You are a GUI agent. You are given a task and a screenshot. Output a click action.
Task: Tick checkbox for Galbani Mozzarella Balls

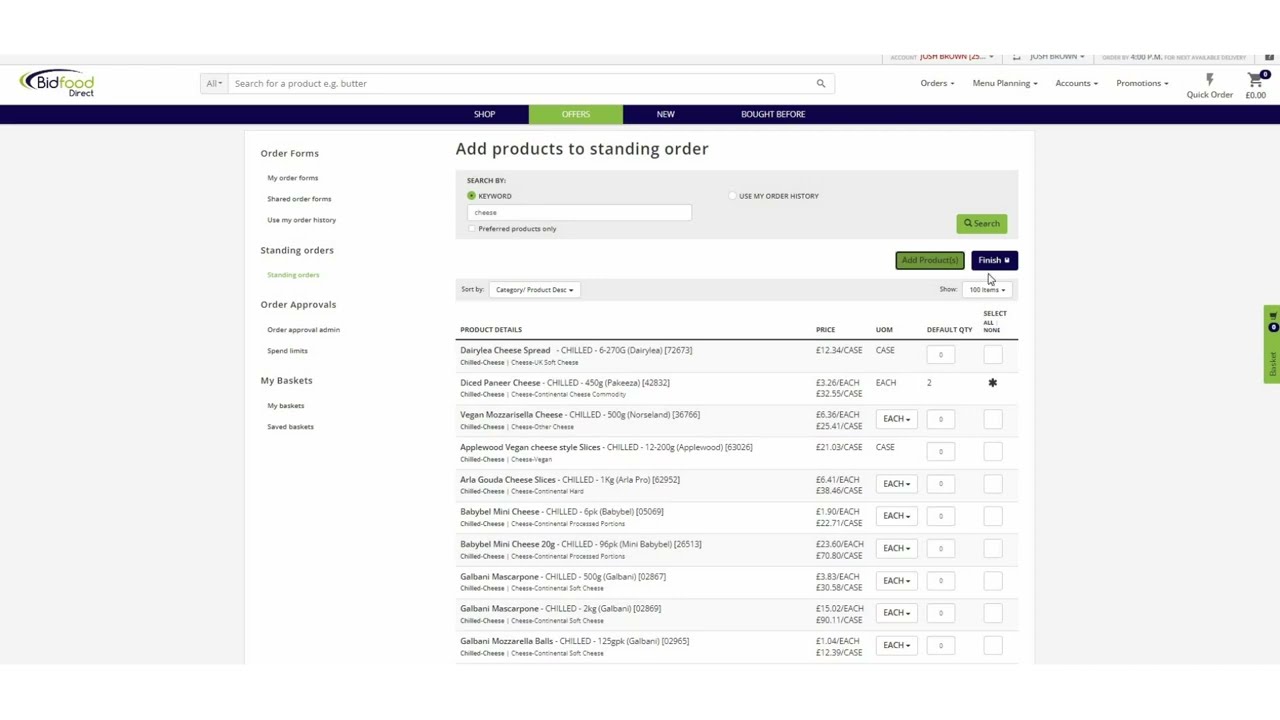pyautogui.click(x=992, y=645)
